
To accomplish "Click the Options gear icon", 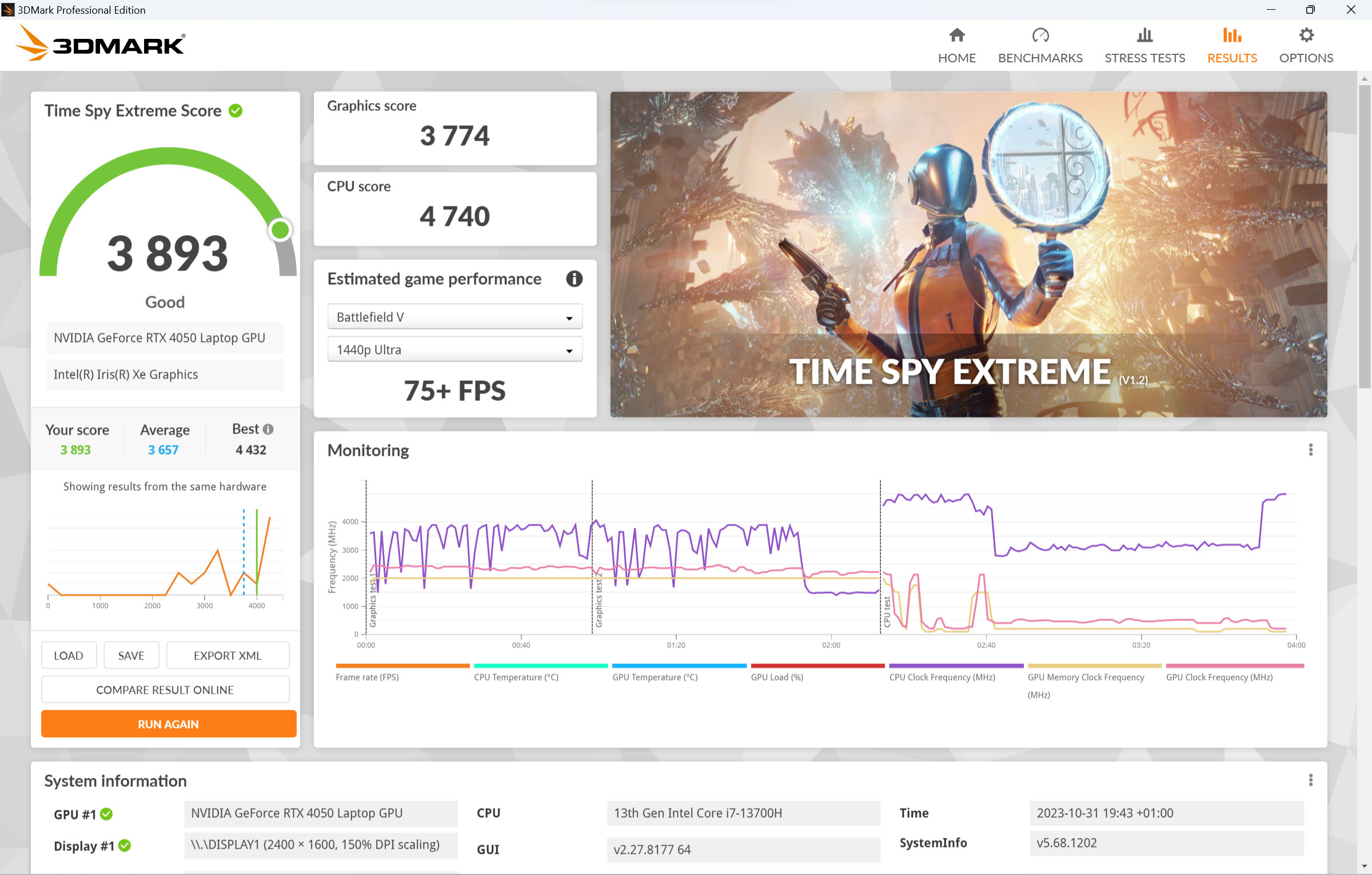I will click(1306, 35).
